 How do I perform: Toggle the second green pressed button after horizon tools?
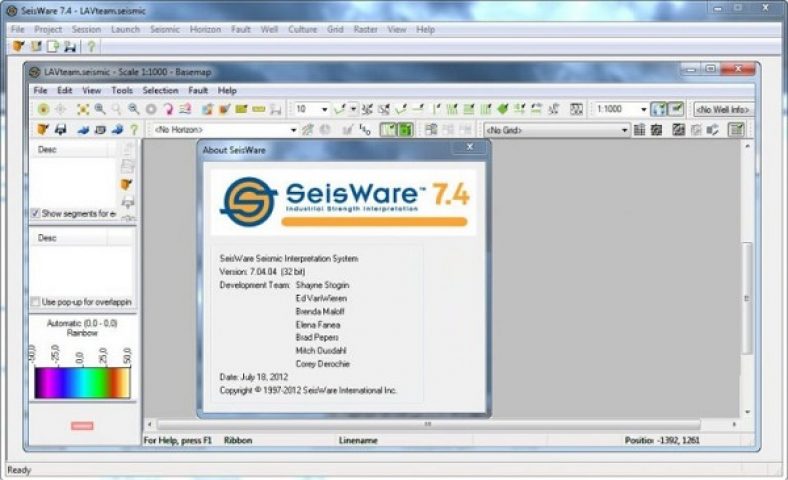click(405, 130)
